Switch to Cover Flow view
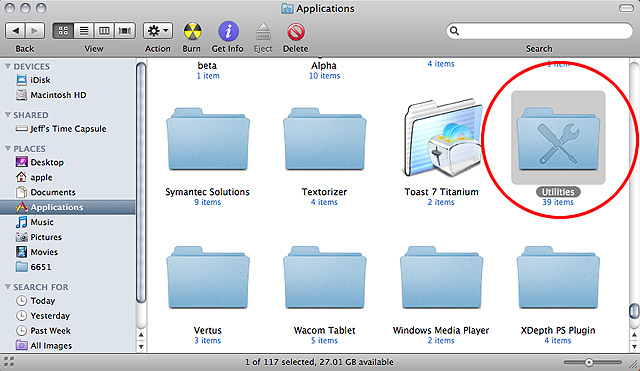640x371 pixels. (125, 31)
